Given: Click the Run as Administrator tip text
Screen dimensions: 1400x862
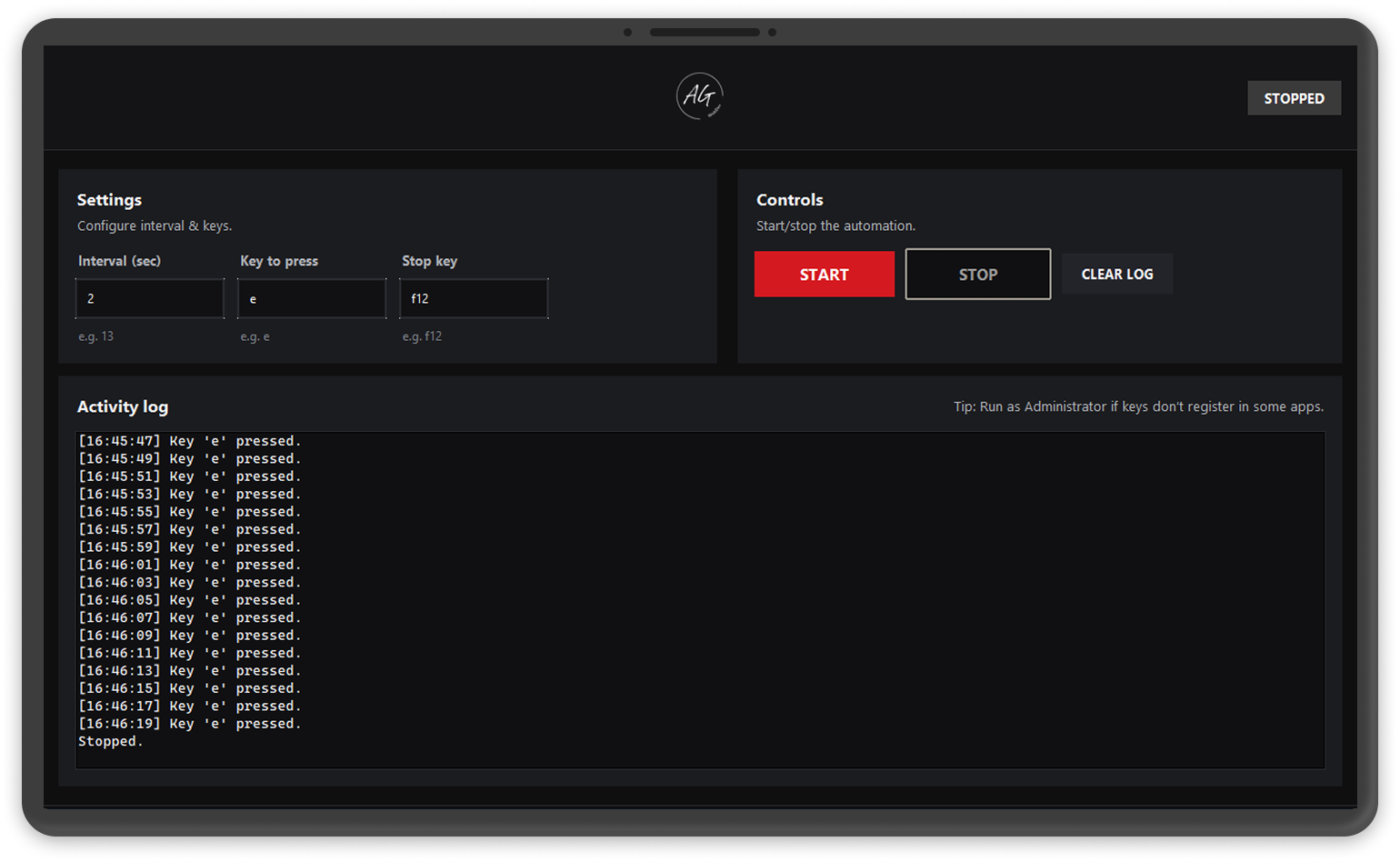Looking at the screenshot, I should pyautogui.click(x=1137, y=406).
